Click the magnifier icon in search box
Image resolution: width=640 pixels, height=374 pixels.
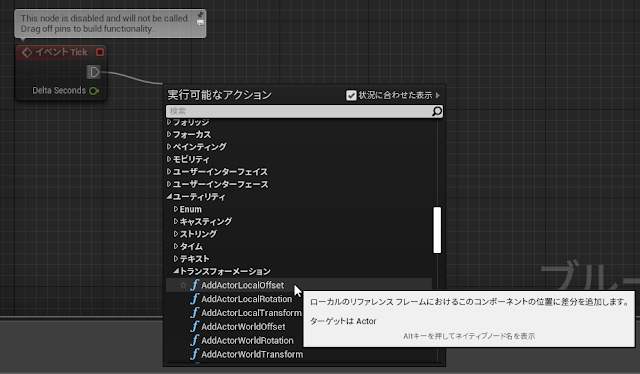(x=437, y=111)
